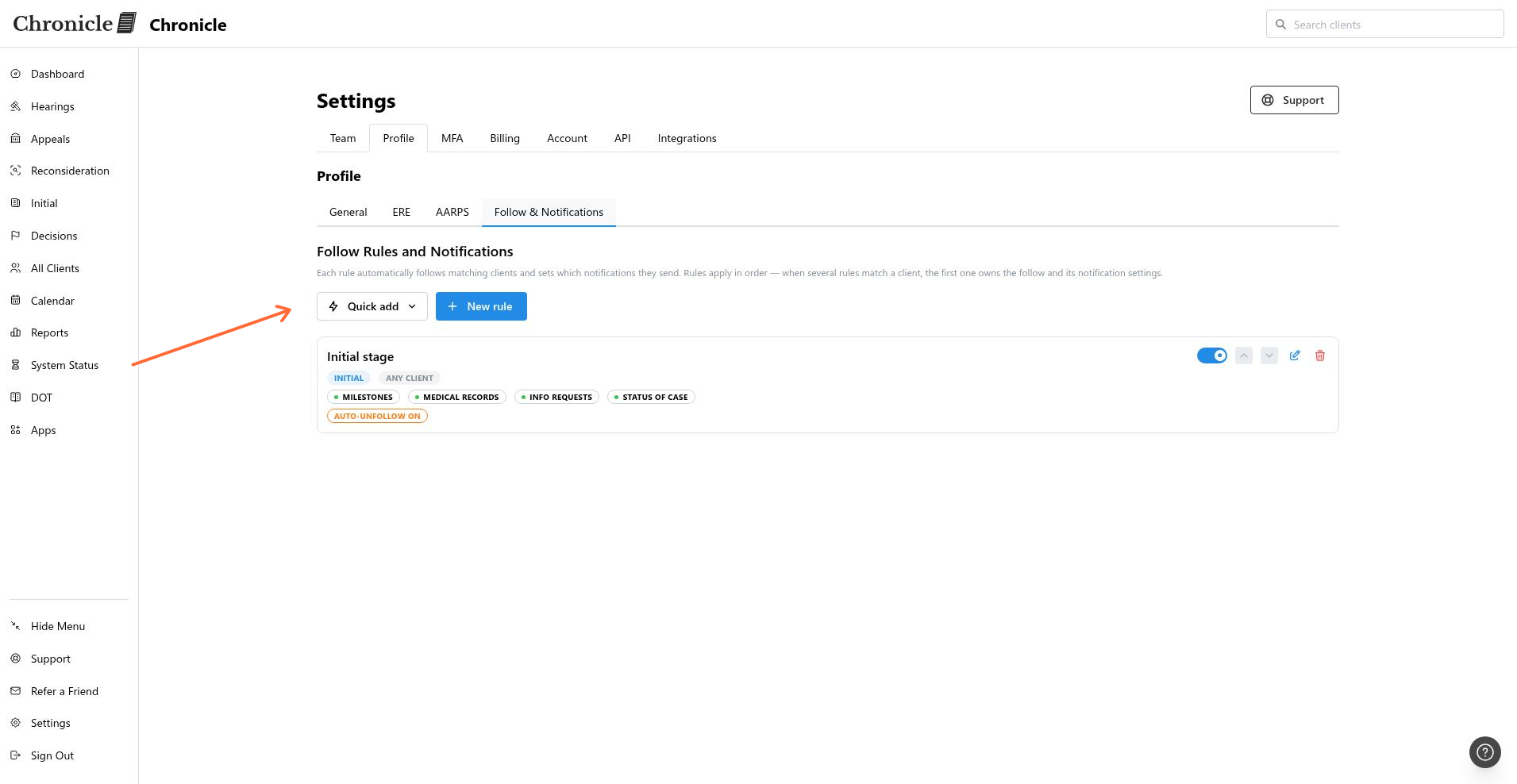Open the AARPS profile sub-tab

tap(452, 212)
